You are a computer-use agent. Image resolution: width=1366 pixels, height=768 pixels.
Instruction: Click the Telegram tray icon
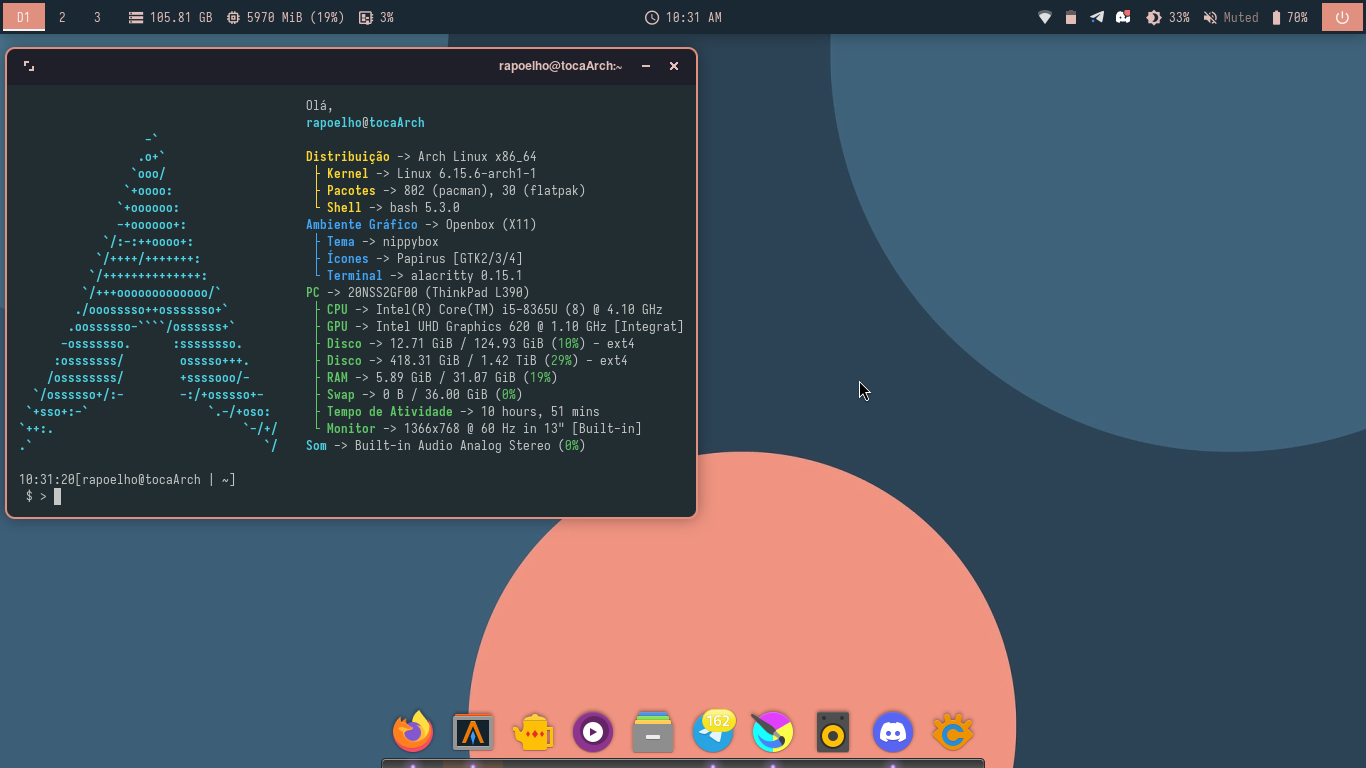click(x=1097, y=17)
